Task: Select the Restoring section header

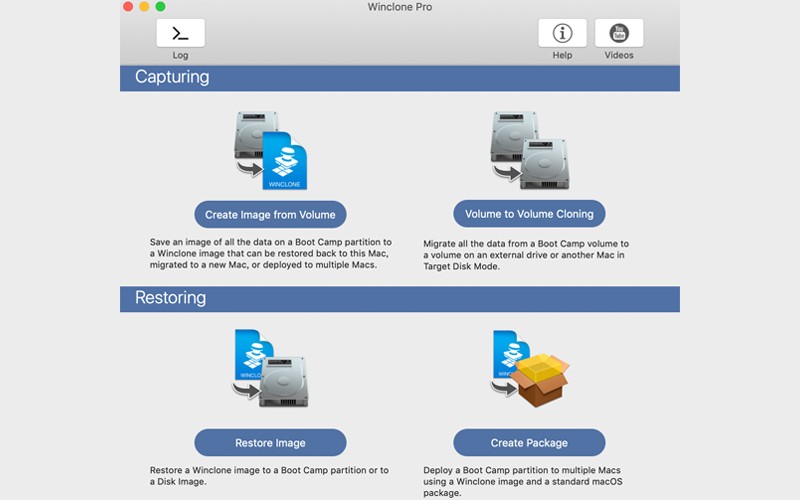Action: 400,299
